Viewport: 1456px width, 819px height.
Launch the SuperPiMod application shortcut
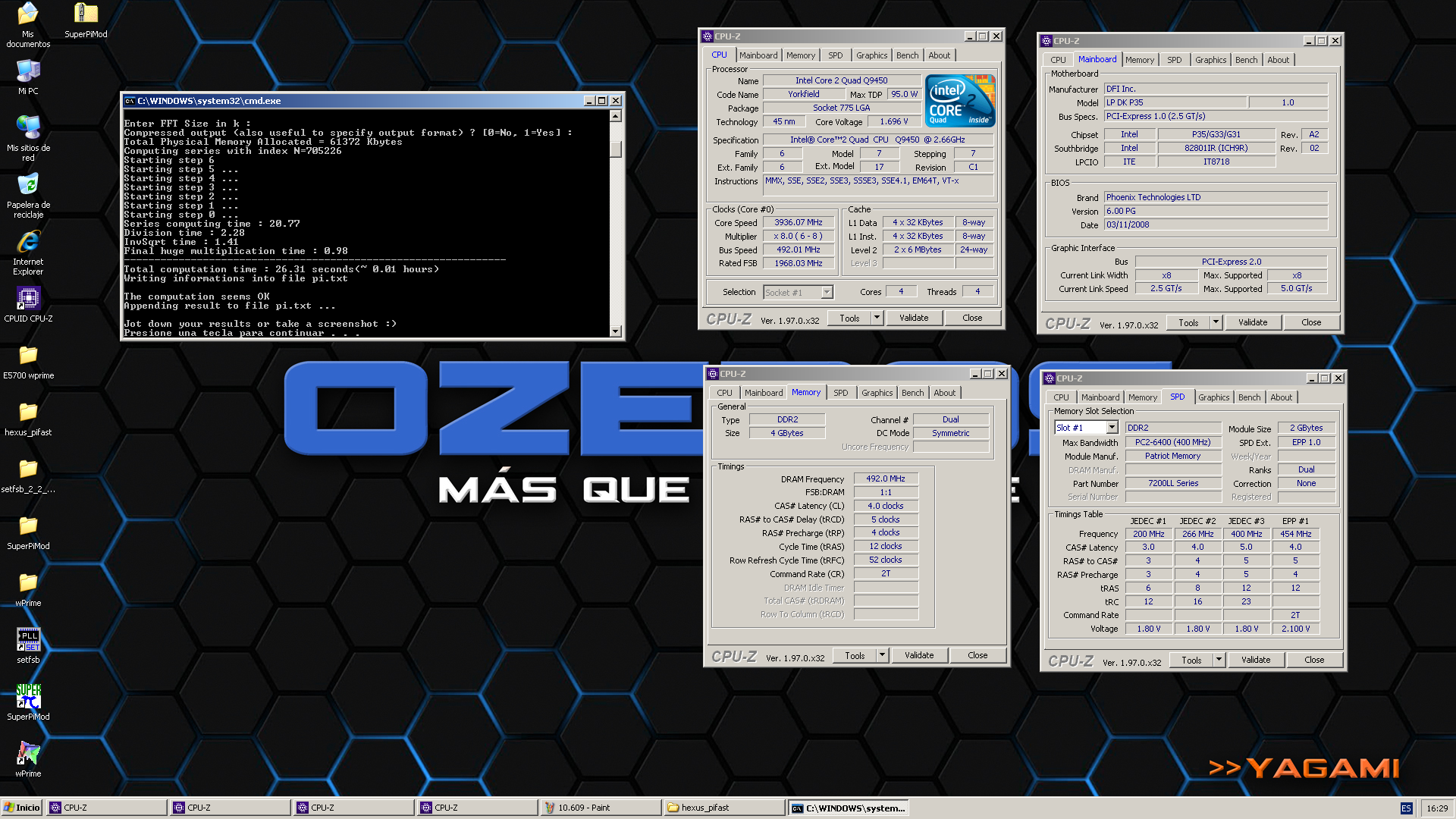(28, 702)
